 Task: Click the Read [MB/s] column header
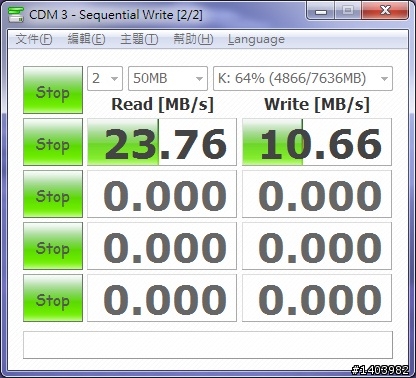(x=162, y=104)
